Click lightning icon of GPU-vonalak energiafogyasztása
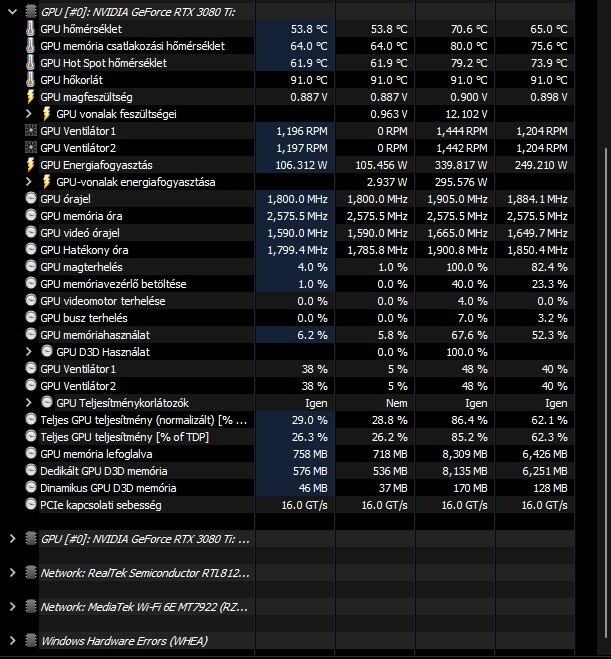 (47, 182)
